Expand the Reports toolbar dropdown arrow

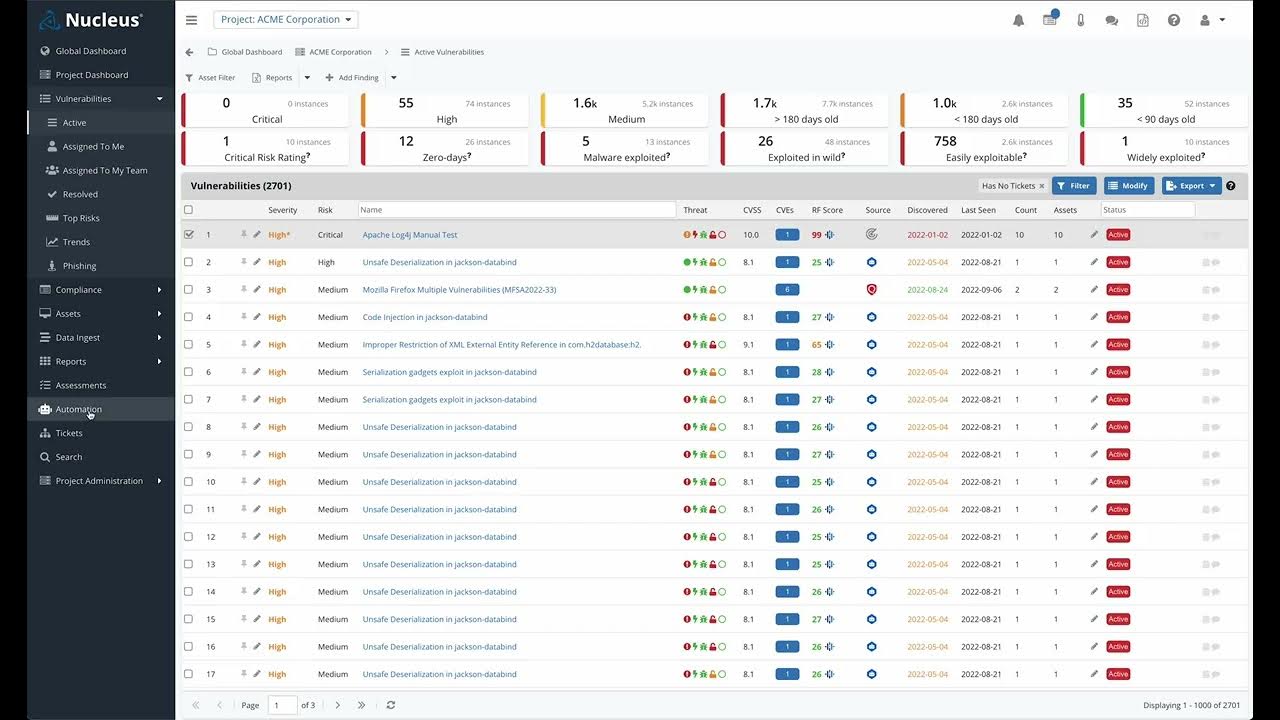click(307, 78)
